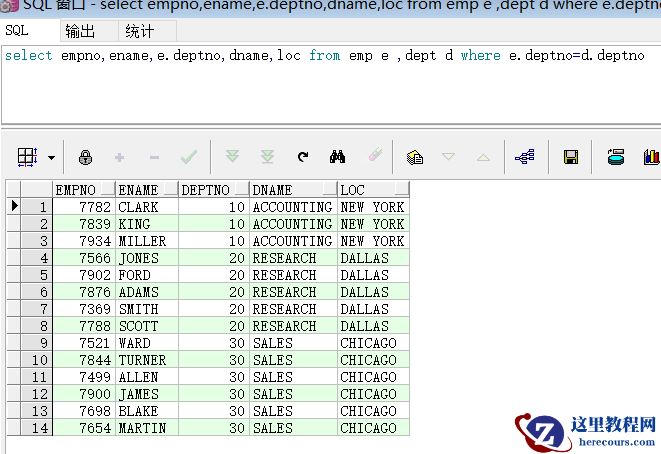Click the linked query diagram icon

524,157
